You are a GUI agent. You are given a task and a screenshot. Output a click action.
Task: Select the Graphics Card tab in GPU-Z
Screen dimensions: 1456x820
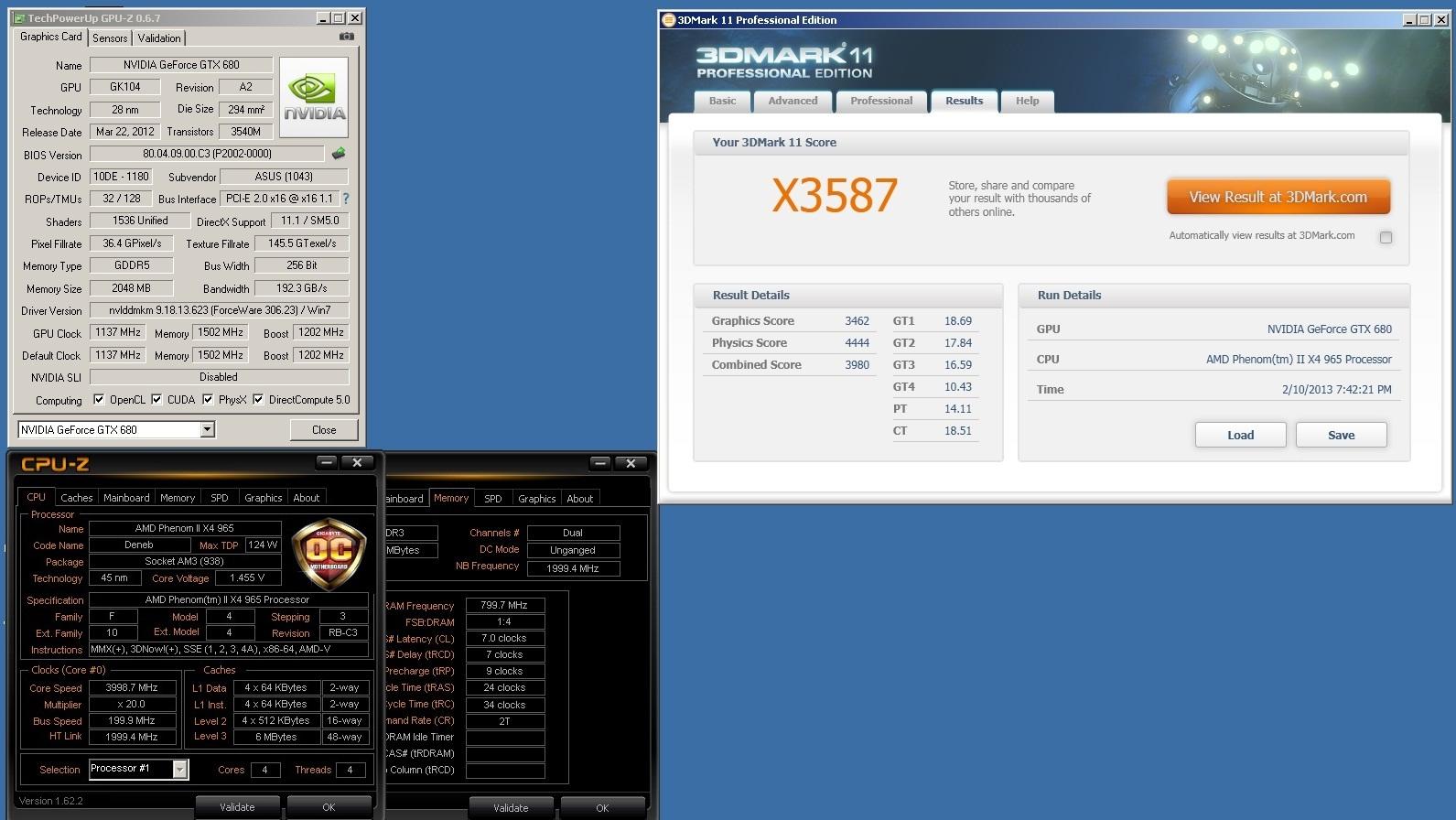pos(51,37)
